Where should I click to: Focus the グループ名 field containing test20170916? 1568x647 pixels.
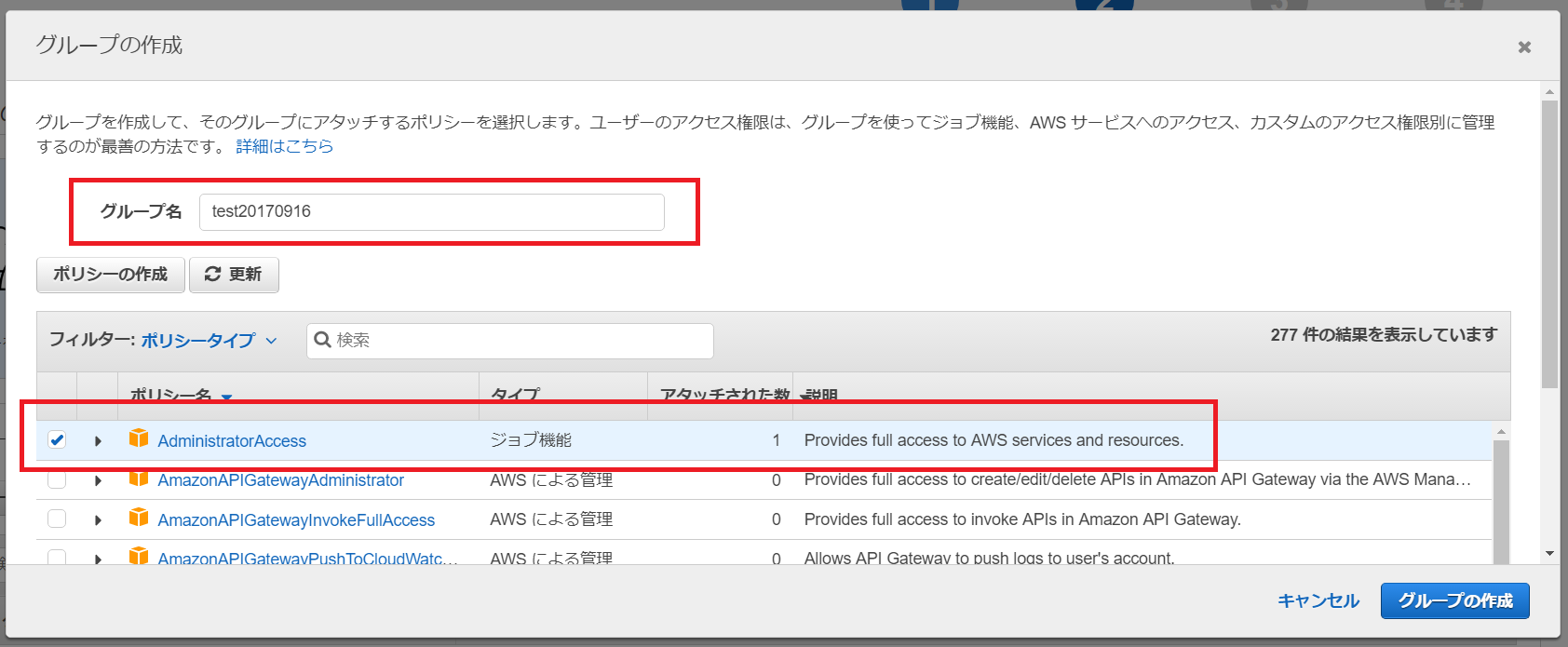point(432,212)
